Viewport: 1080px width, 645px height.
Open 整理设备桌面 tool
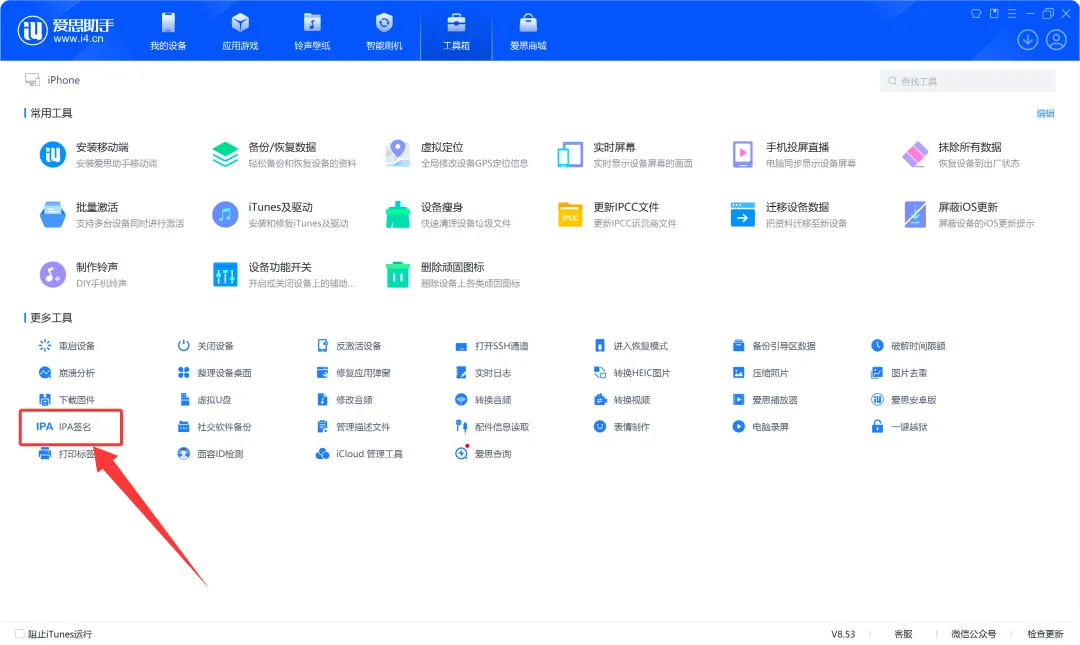[214, 373]
